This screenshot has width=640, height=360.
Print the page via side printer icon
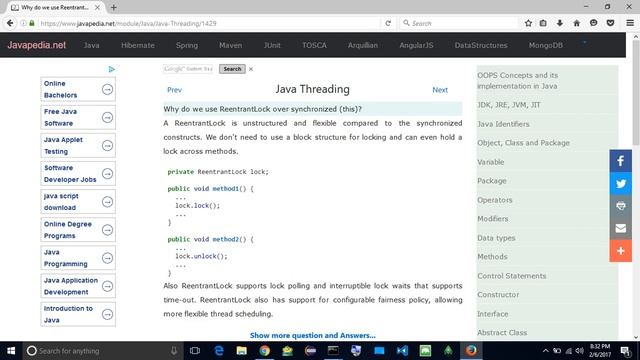[620, 206]
